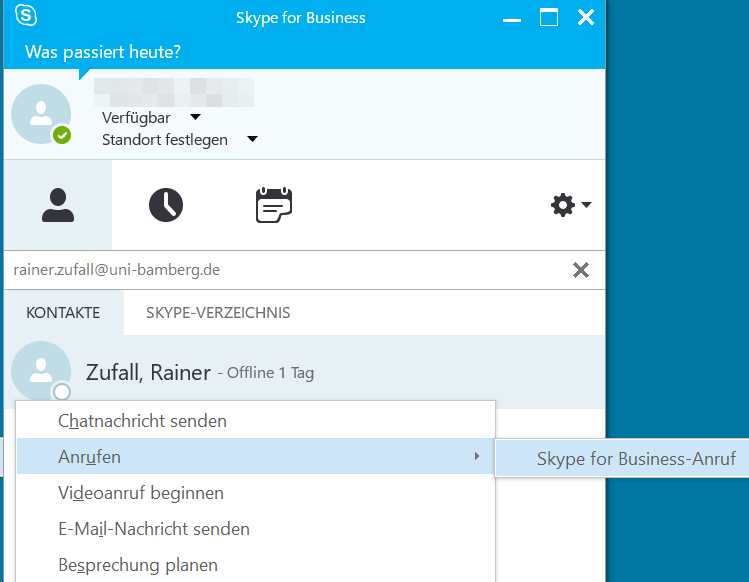Choose E-Mail-Nachricht senden

pos(256,528)
